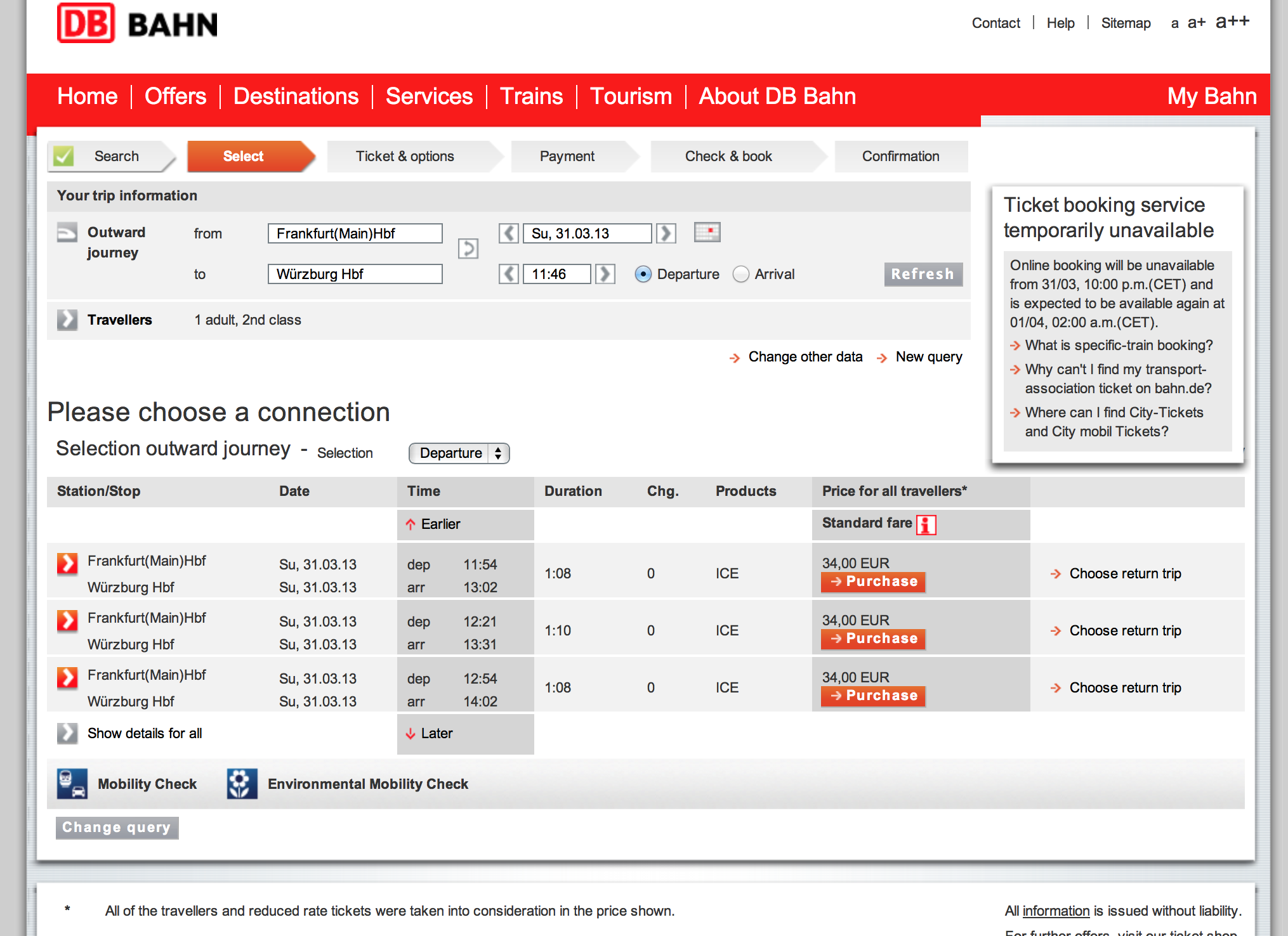Collapse the Outward journey section icon
The image size is (1288, 936).
(67, 232)
